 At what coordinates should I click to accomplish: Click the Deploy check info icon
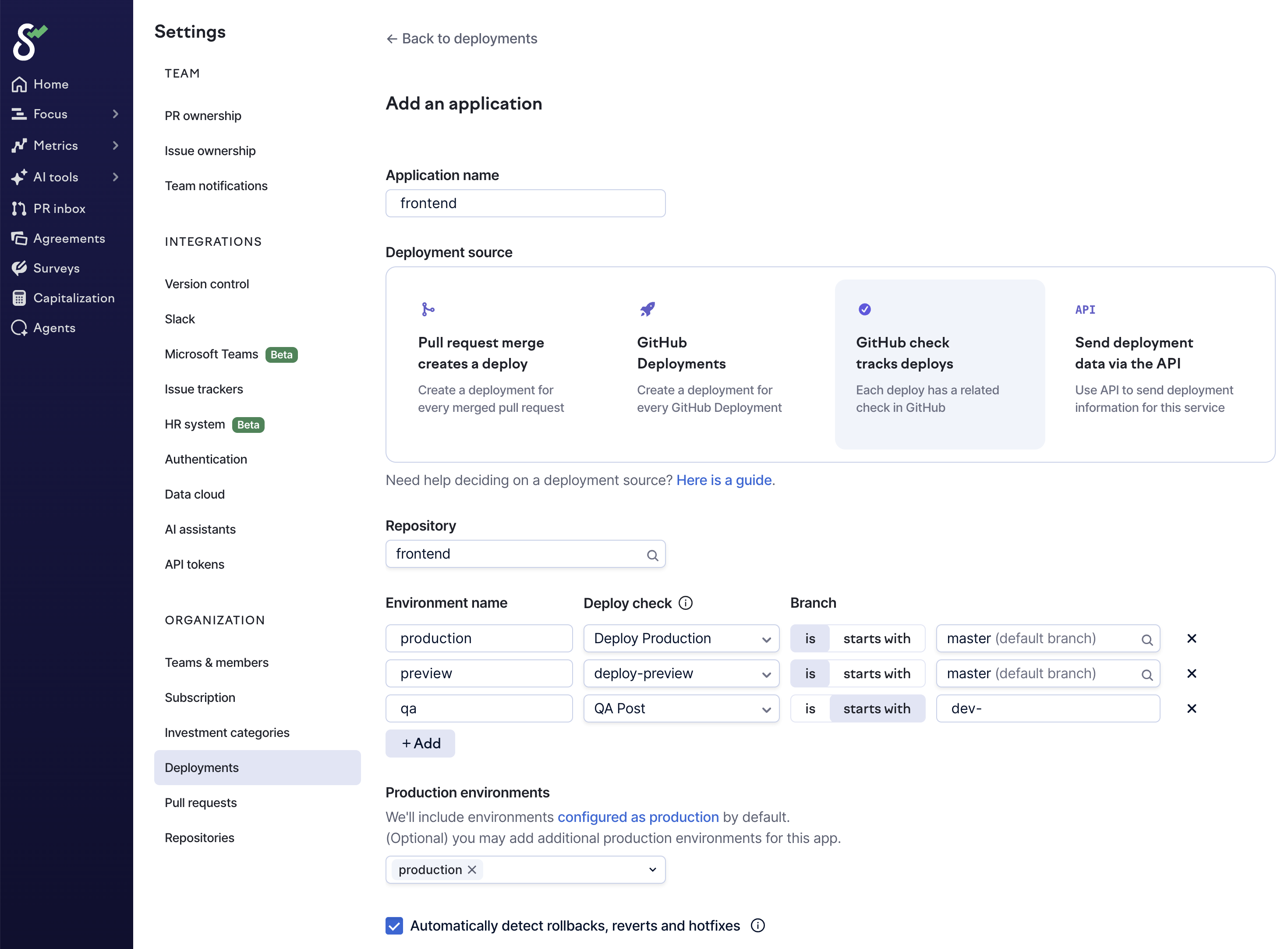[x=685, y=602]
